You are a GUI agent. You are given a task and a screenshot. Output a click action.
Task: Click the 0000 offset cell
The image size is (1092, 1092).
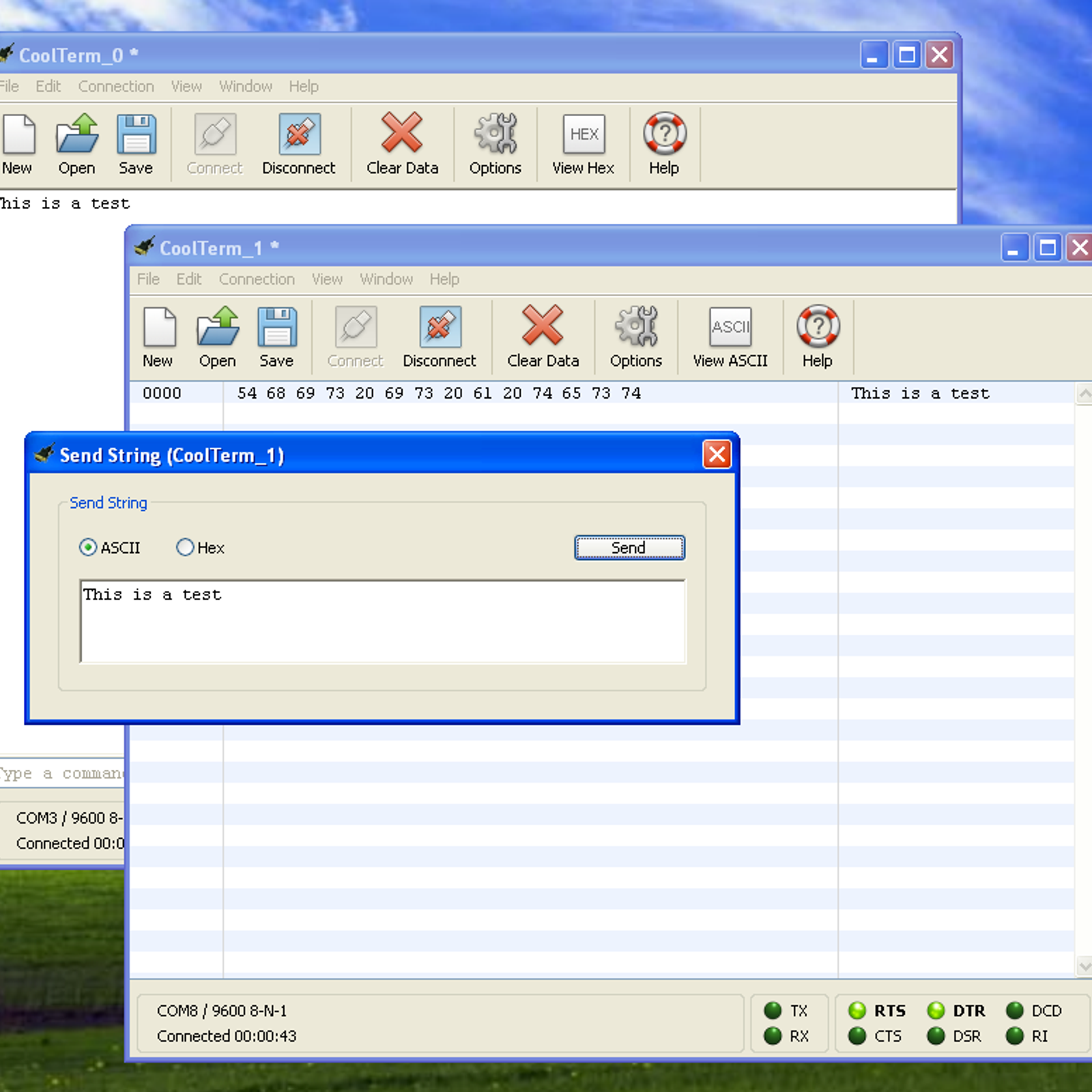[x=162, y=393]
